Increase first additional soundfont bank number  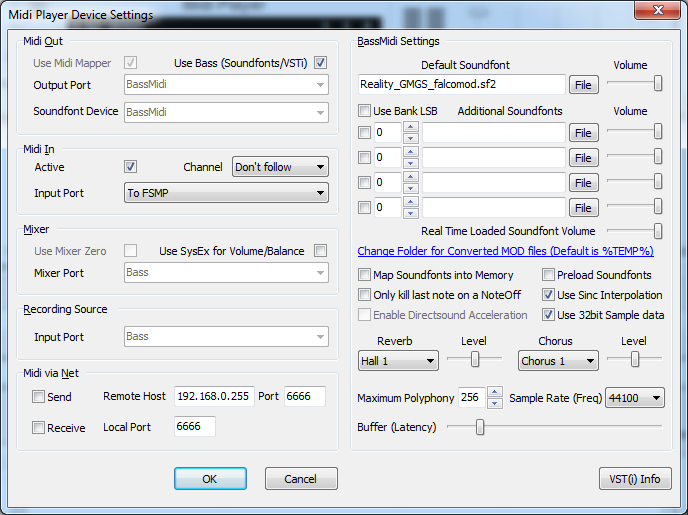[x=411, y=127]
